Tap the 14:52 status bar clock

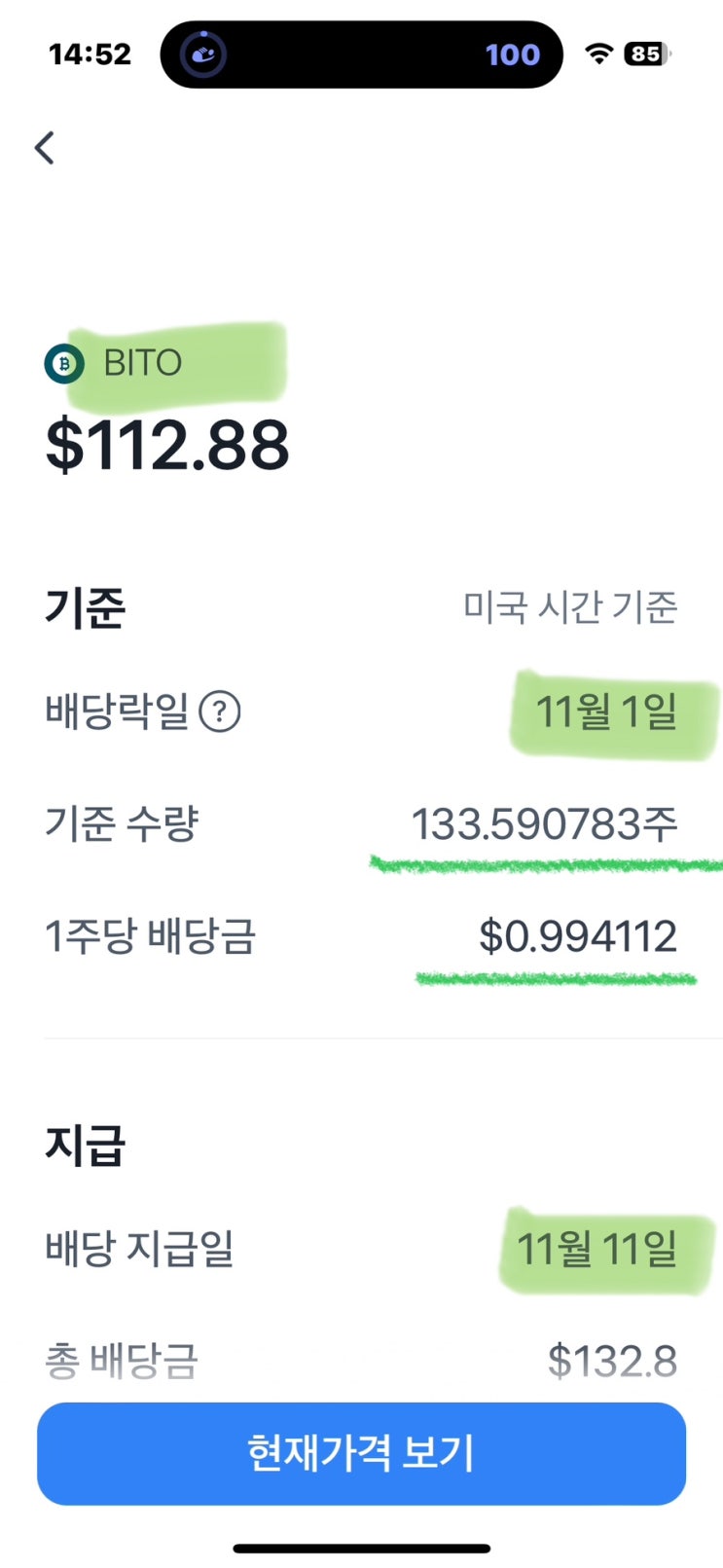click(90, 55)
